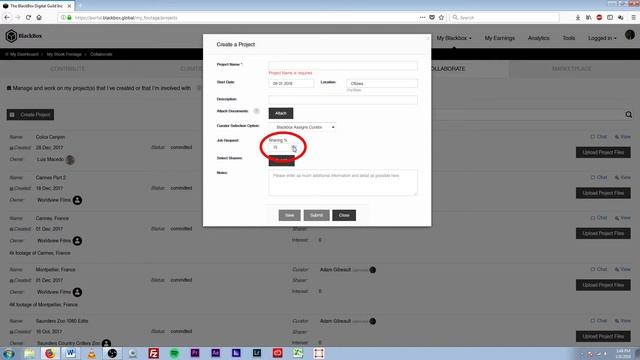Click the My Stock Footage breadcrumb link
The height and width of the screenshot is (360, 640).
tap(64, 54)
